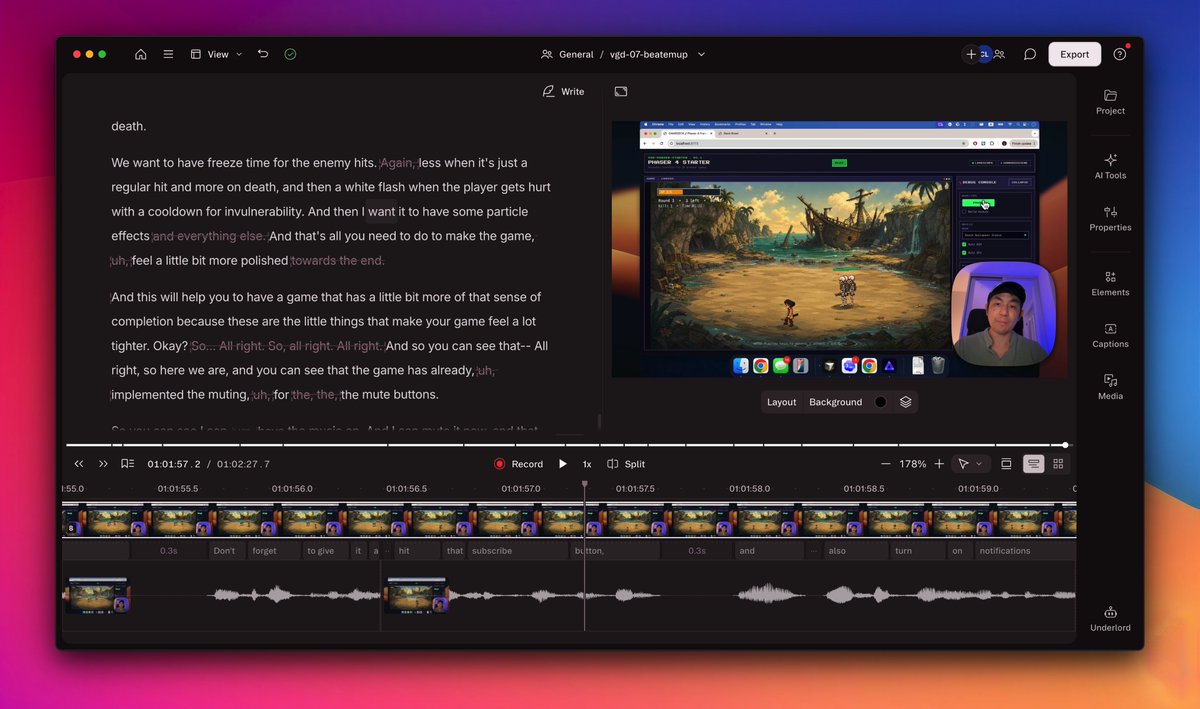Open the hamburger menu in the top bar
This screenshot has width=1200, height=709.
coord(168,54)
